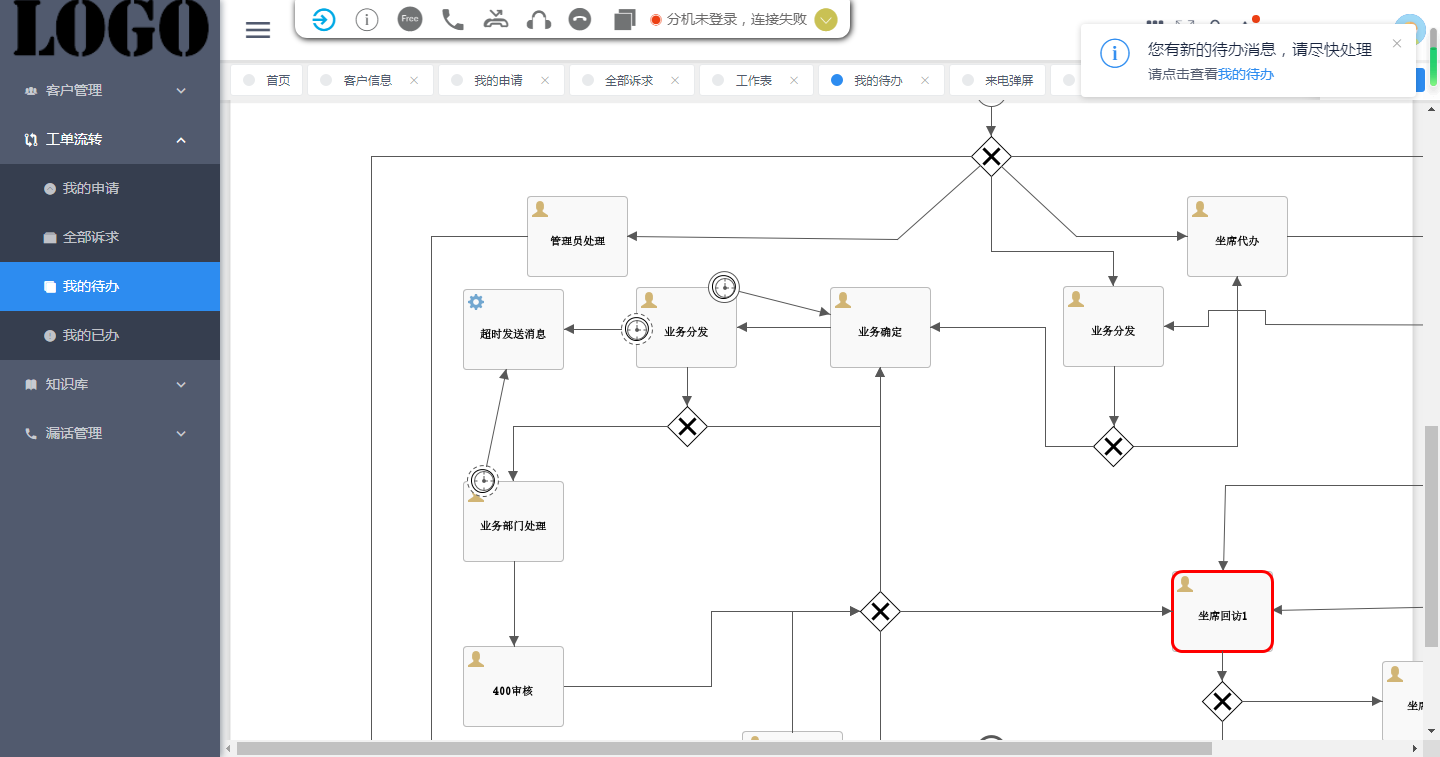Image resolution: width=1440 pixels, height=757 pixels.
Task: Select the 业务部门处理 task node
Action: click(x=513, y=522)
